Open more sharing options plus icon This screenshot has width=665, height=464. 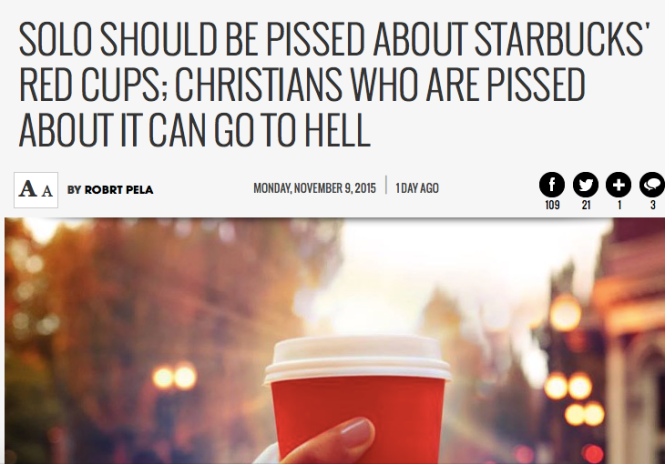point(618,185)
